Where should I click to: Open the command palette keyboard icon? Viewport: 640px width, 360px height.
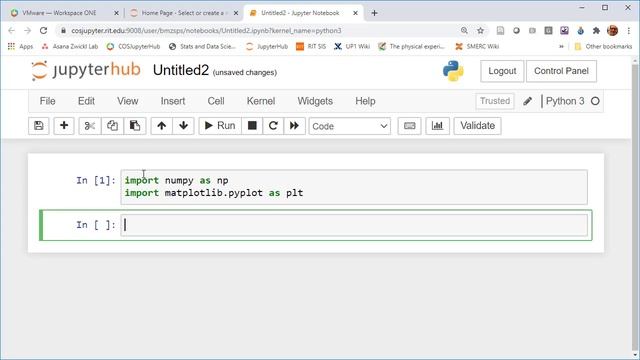click(409, 126)
